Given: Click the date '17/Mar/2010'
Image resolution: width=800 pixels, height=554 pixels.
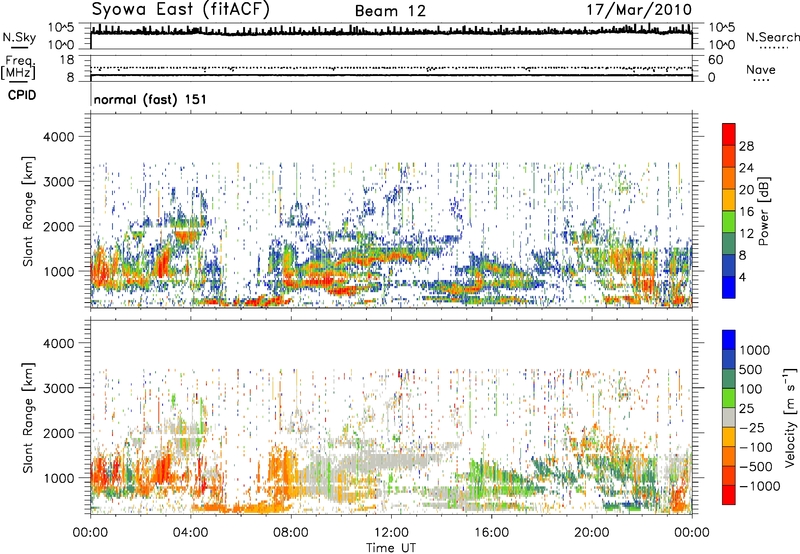Looking at the screenshot, I should 639,10.
